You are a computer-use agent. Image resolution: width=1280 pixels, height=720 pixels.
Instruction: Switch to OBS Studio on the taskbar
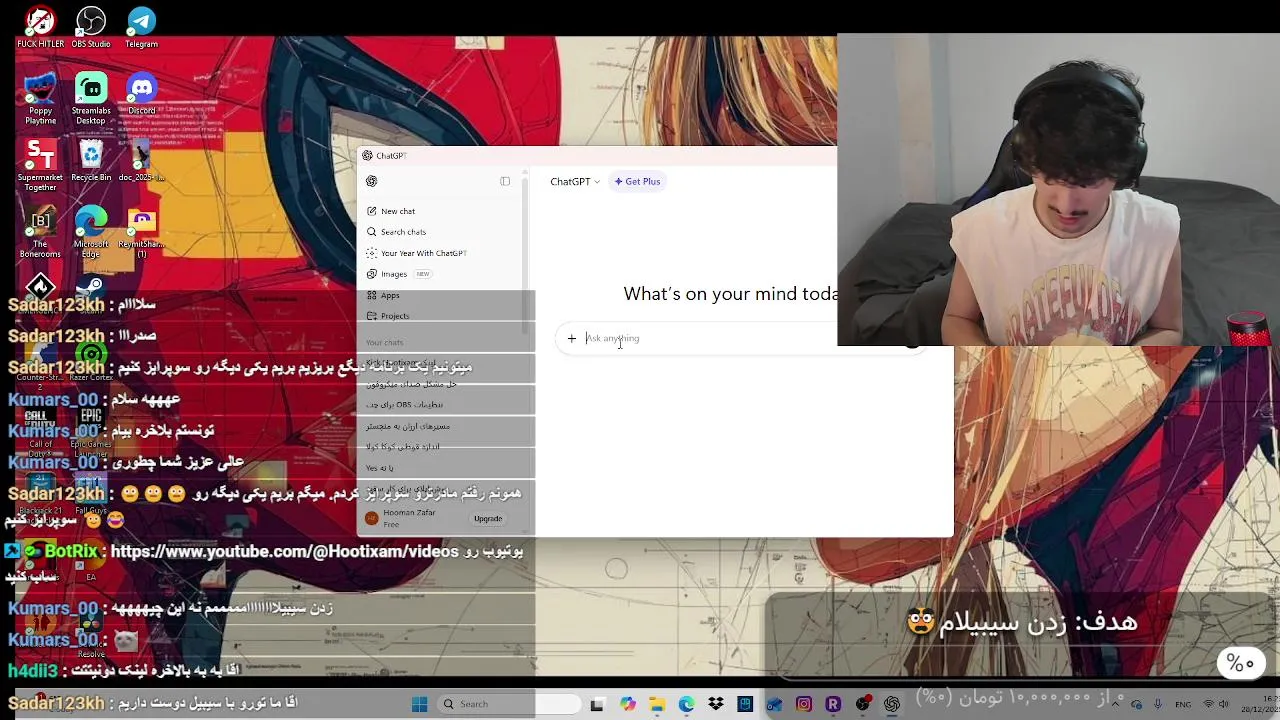[x=863, y=704]
